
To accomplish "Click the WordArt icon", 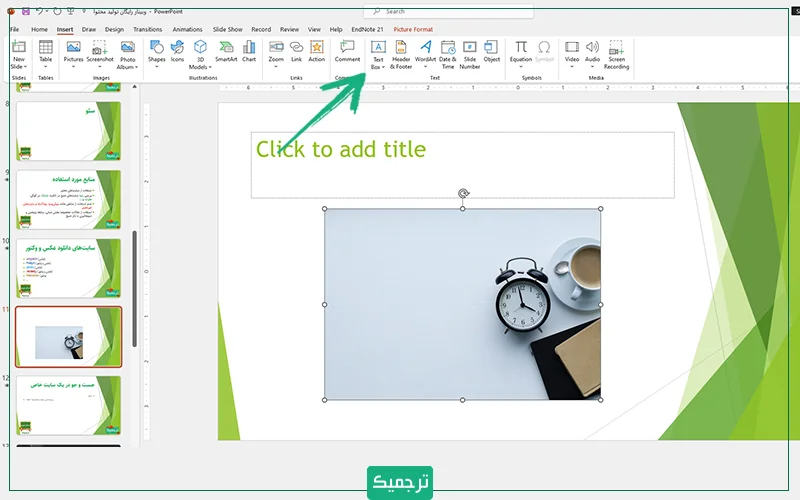I will pyautogui.click(x=426, y=47).
